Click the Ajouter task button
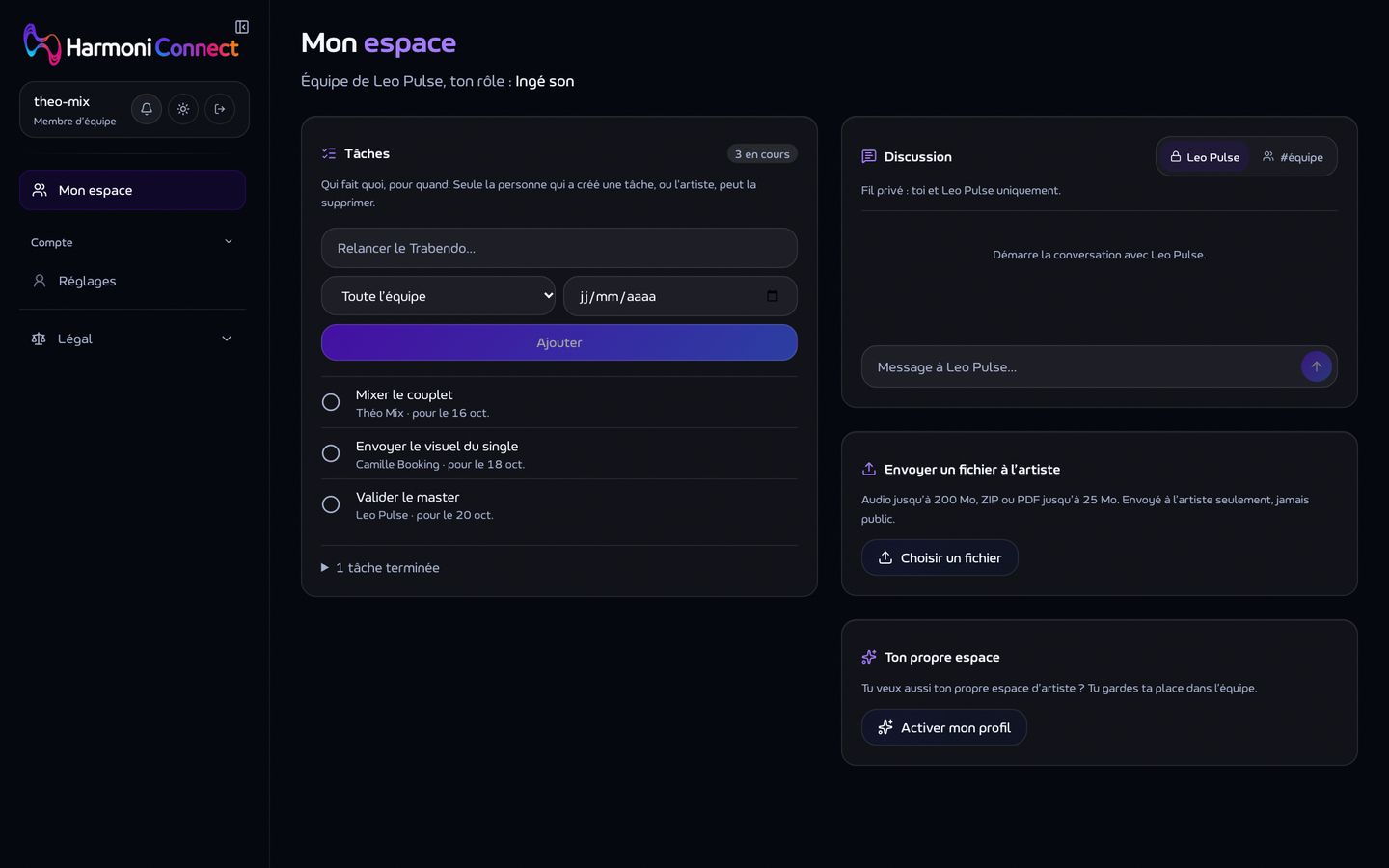The width and height of the screenshot is (1389, 868). click(x=559, y=342)
